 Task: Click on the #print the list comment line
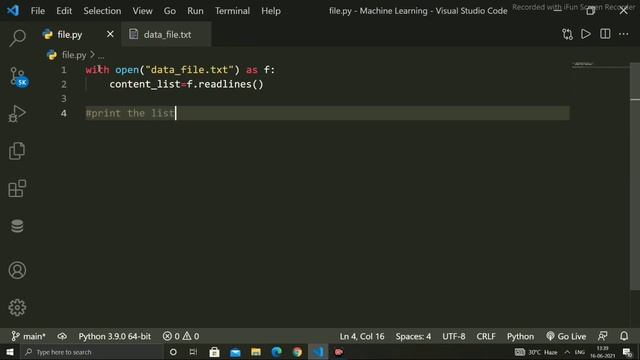130,113
